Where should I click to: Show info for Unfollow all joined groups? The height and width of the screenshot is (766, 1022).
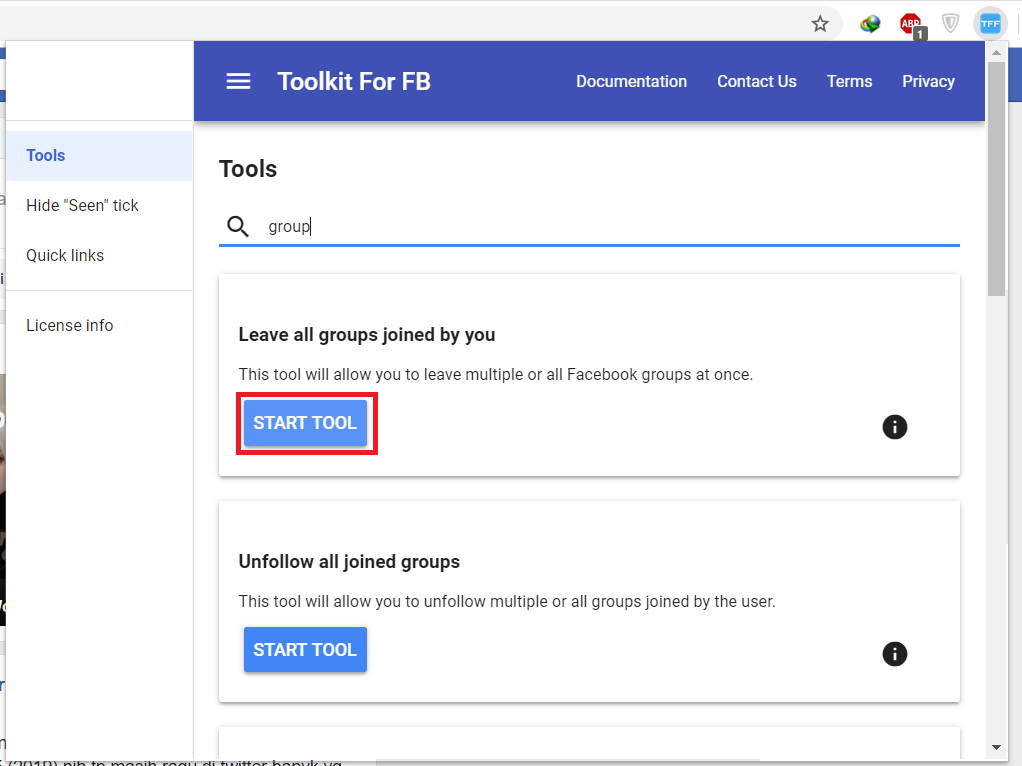click(894, 654)
